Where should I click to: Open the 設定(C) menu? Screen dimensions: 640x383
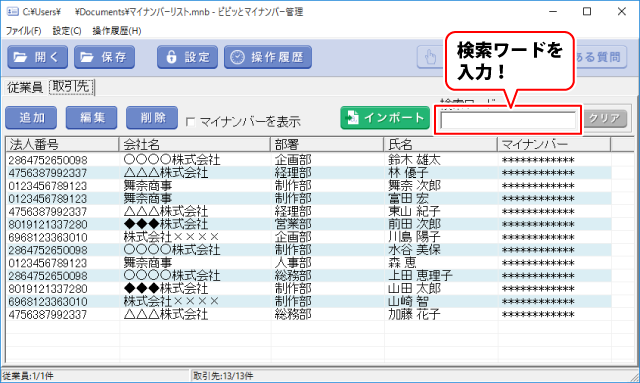(67, 31)
